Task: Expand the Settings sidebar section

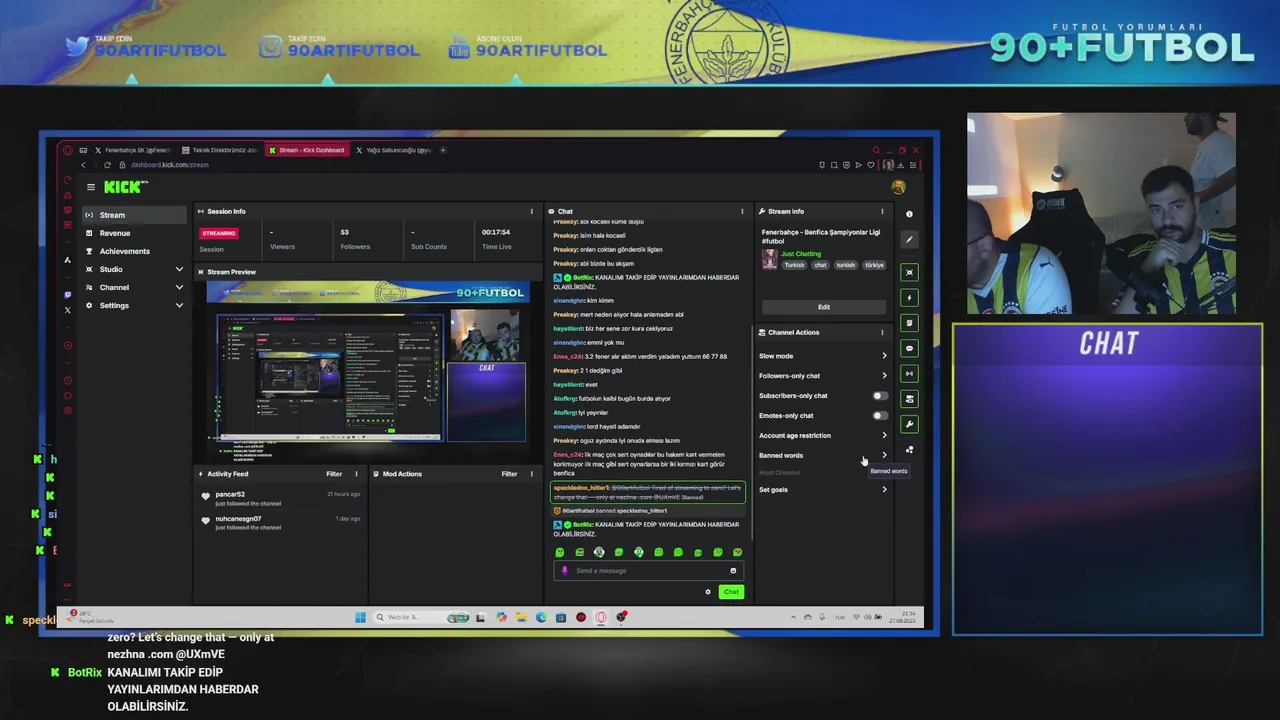Action: pyautogui.click(x=179, y=305)
